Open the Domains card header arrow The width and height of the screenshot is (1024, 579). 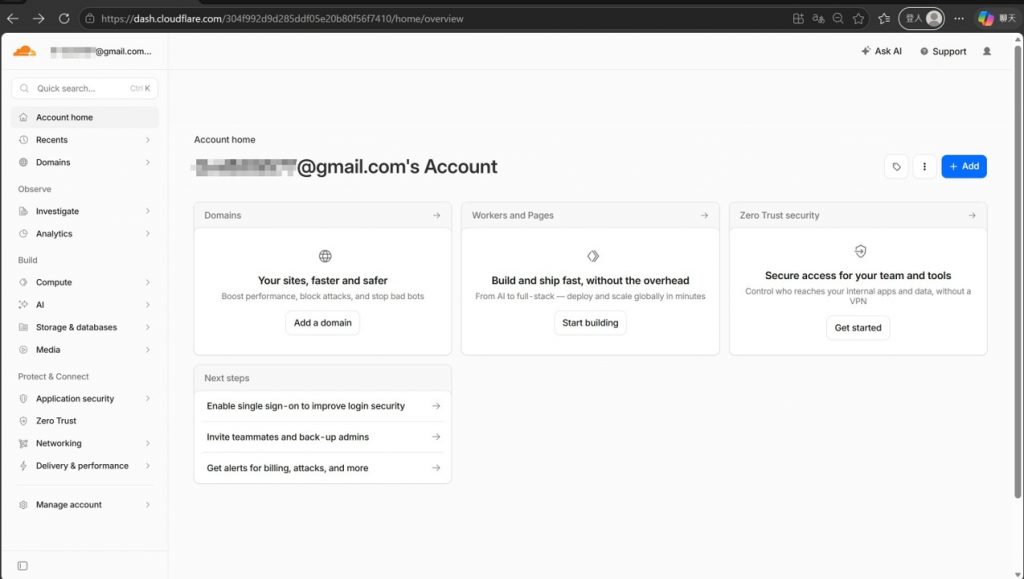436,215
